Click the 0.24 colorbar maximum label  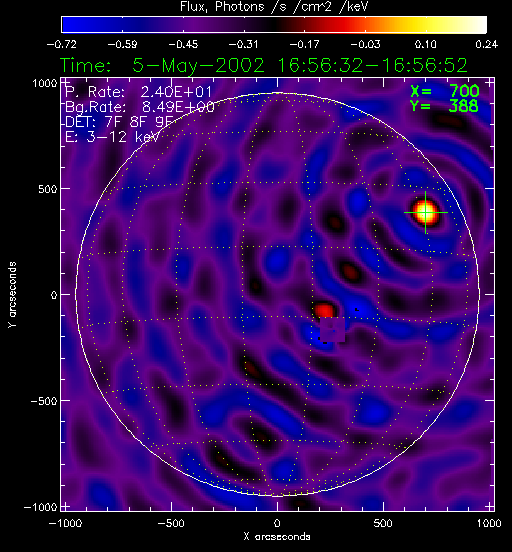(x=486, y=44)
